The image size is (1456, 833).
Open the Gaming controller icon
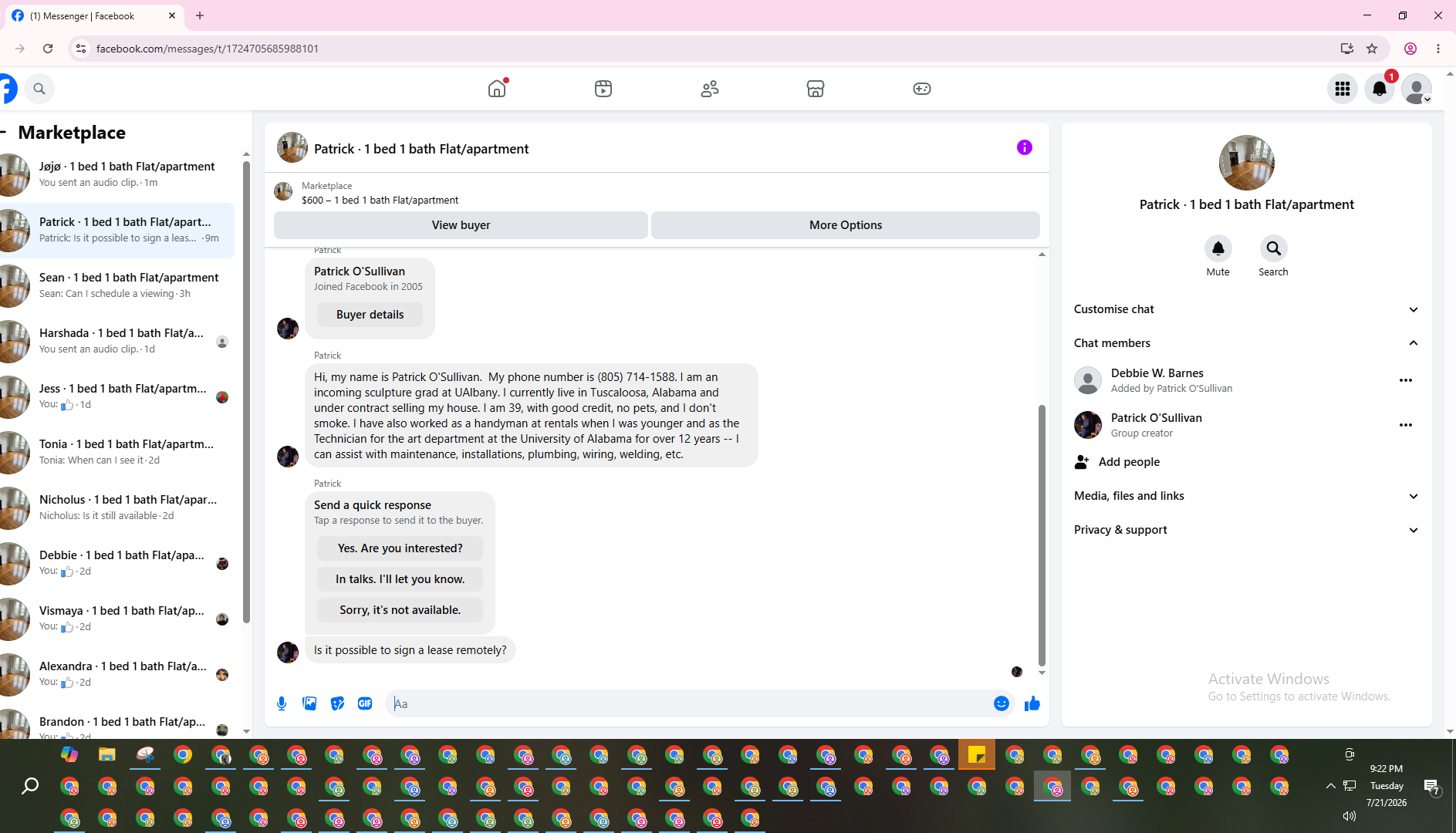pyautogui.click(x=922, y=89)
